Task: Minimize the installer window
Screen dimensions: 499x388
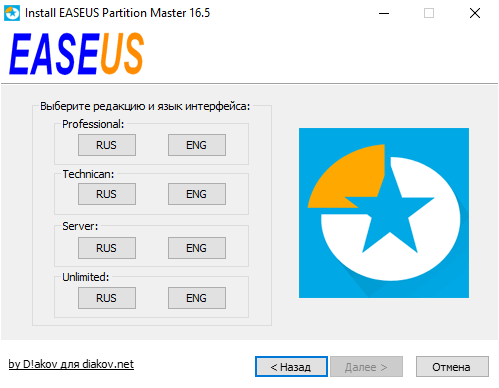Action: click(384, 13)
